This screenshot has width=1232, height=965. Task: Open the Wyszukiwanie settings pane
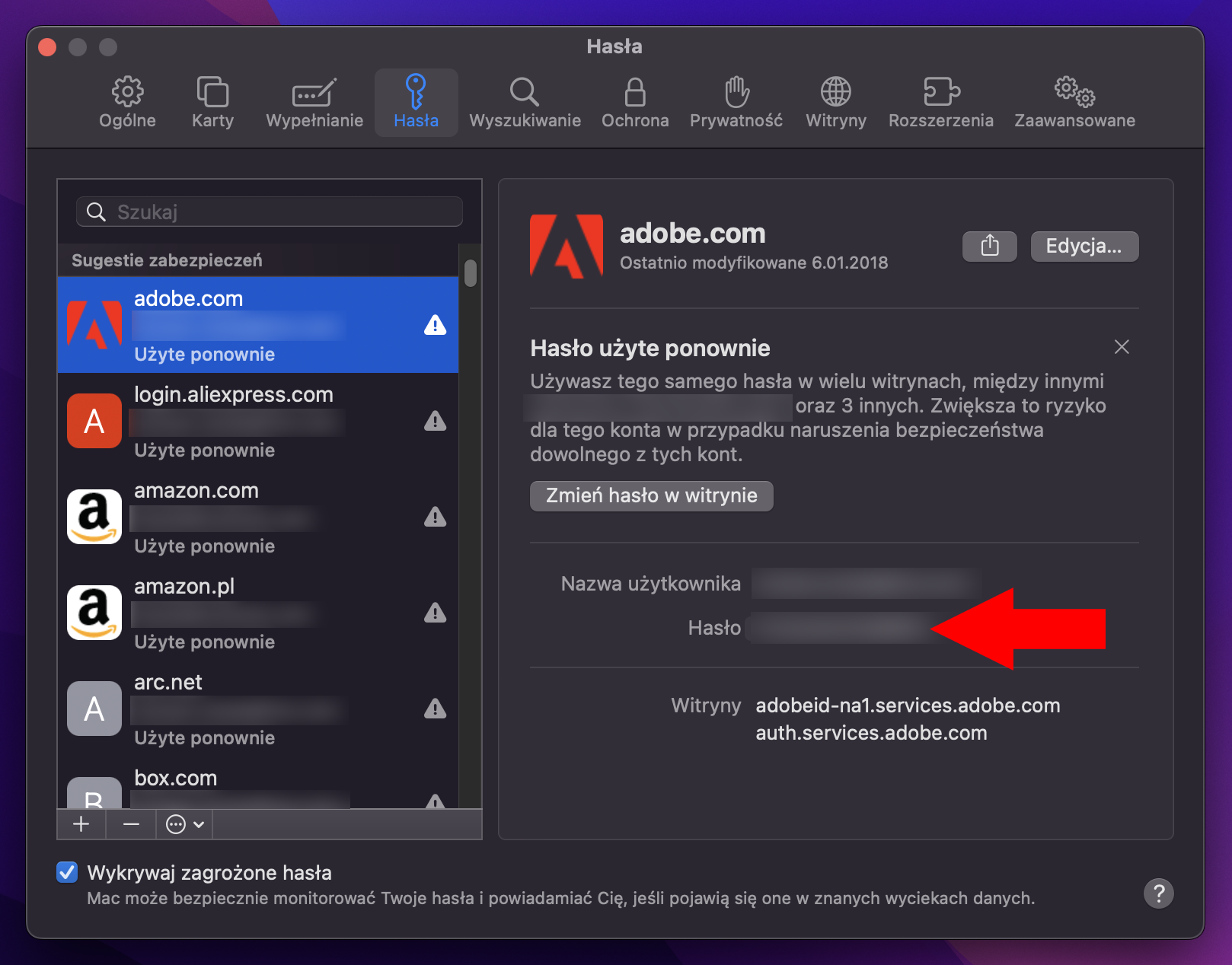(x=524, y=101)
